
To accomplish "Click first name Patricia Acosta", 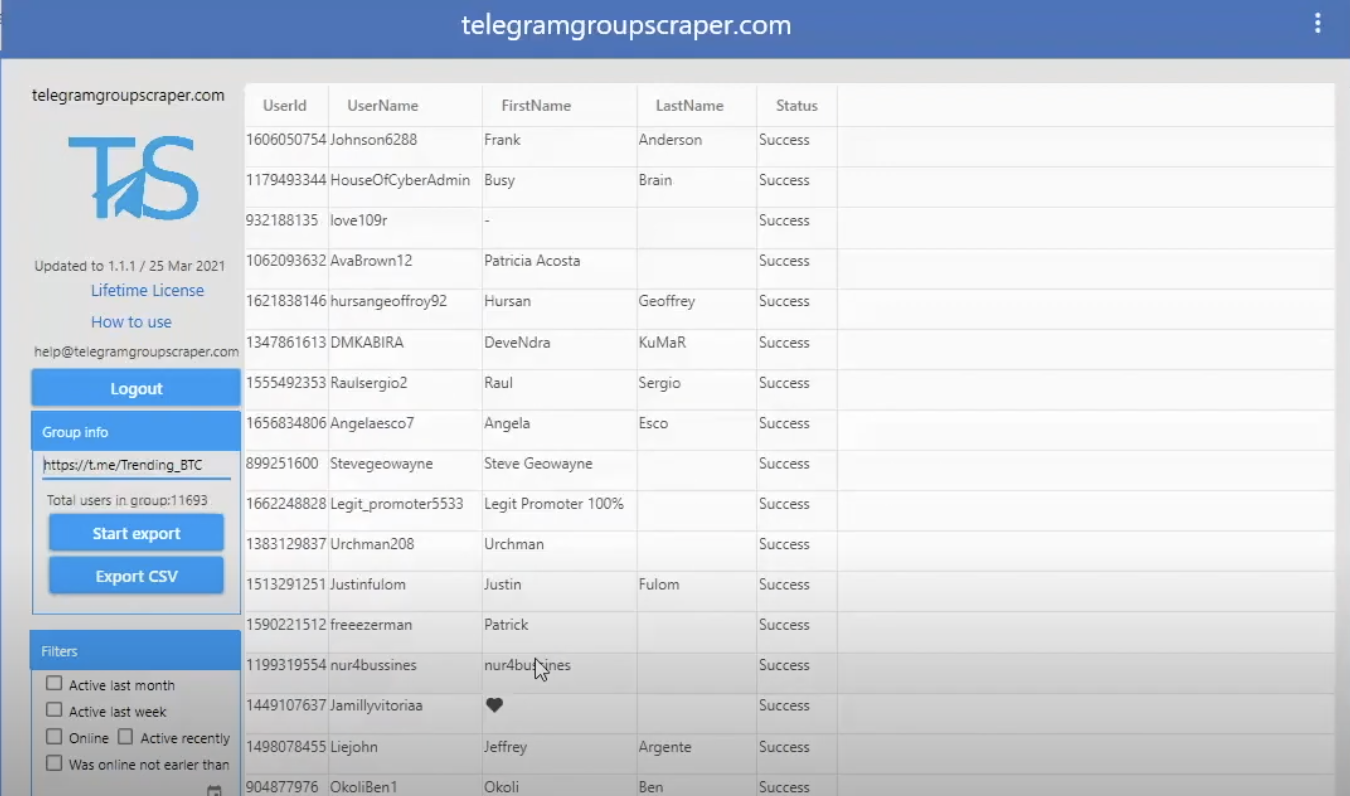I will (x=532, y=261).
